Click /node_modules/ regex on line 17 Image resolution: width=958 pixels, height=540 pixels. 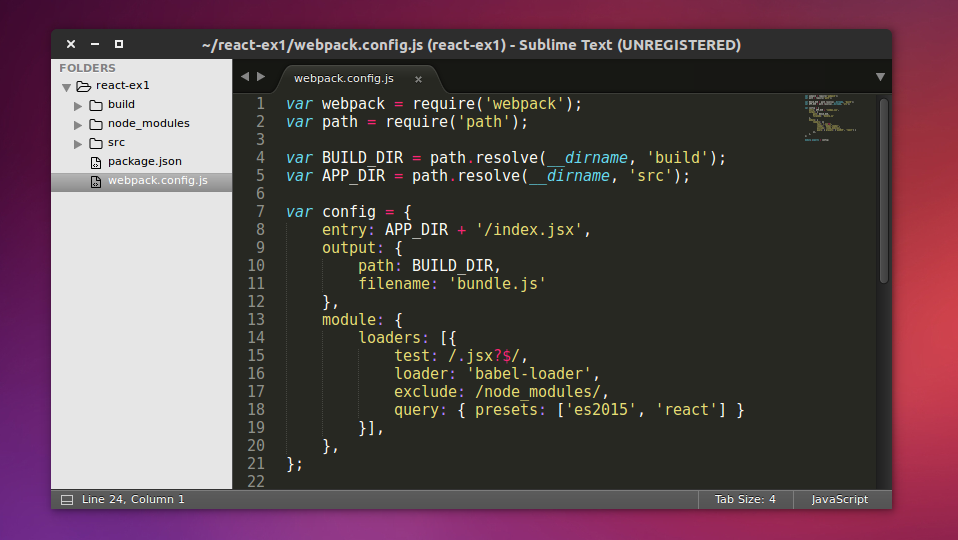pyautogui.click(x=538, y=392)
